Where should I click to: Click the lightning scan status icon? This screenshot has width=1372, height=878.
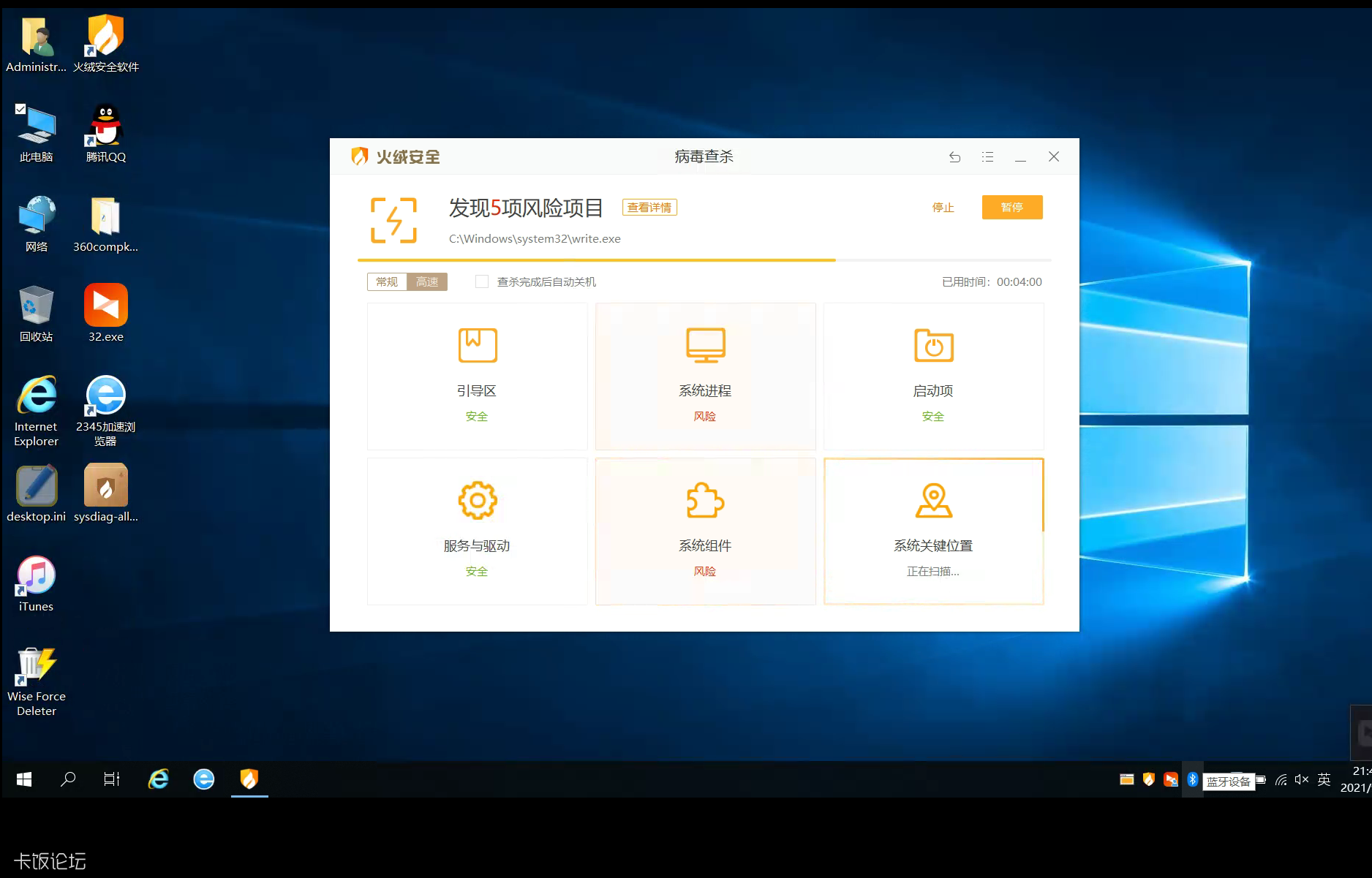coord(393,220)
